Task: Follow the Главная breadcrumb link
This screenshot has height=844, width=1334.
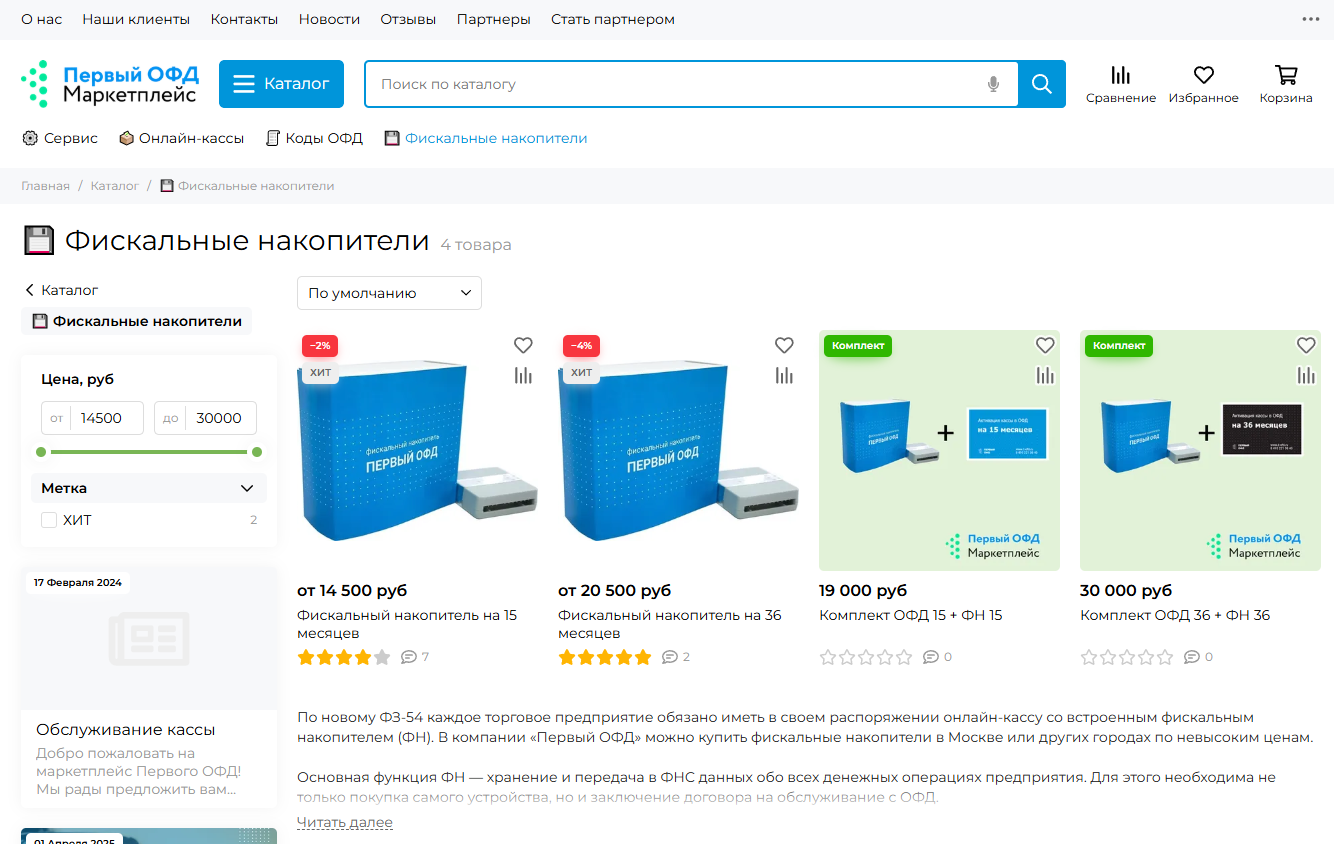Action: click(46, 186)
